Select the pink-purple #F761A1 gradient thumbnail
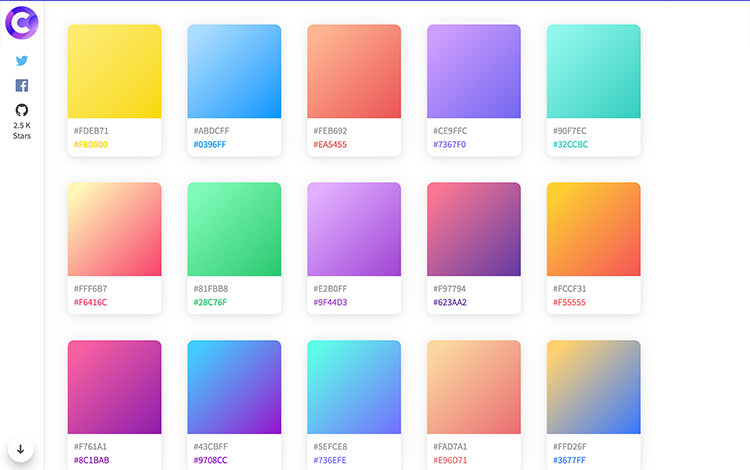 point(114,387)
